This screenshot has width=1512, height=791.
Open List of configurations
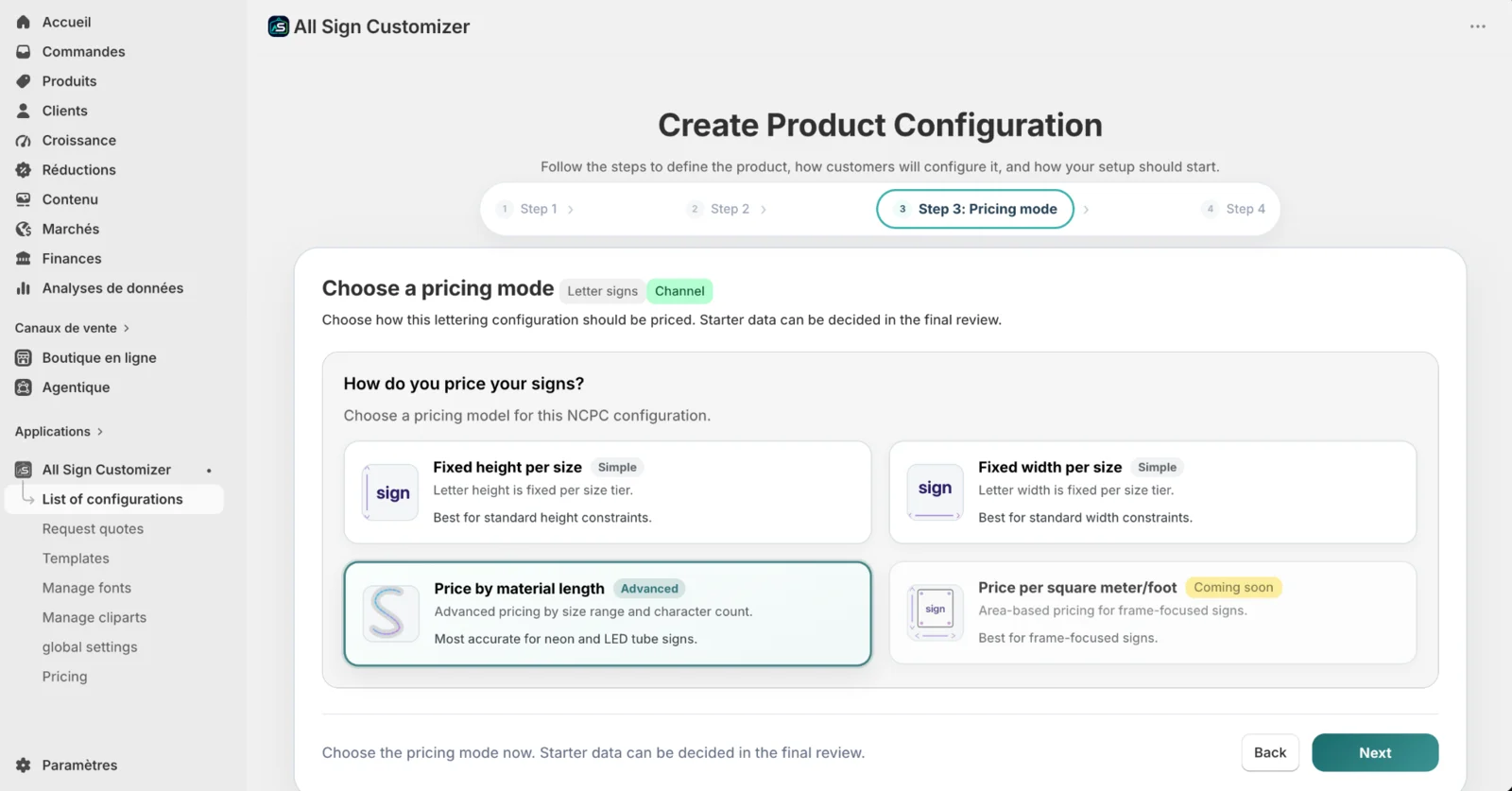(x=113, y=499)
